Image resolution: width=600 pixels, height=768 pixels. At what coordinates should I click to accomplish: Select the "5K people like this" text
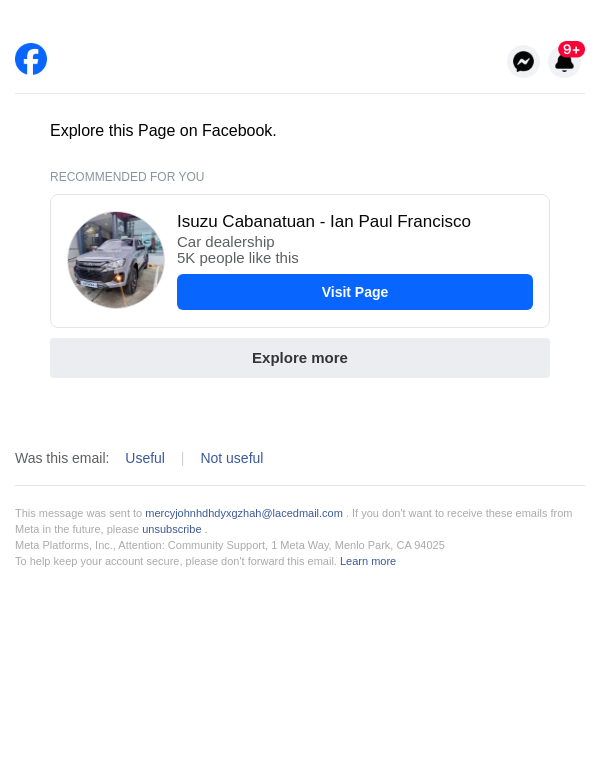coord(238,258)
